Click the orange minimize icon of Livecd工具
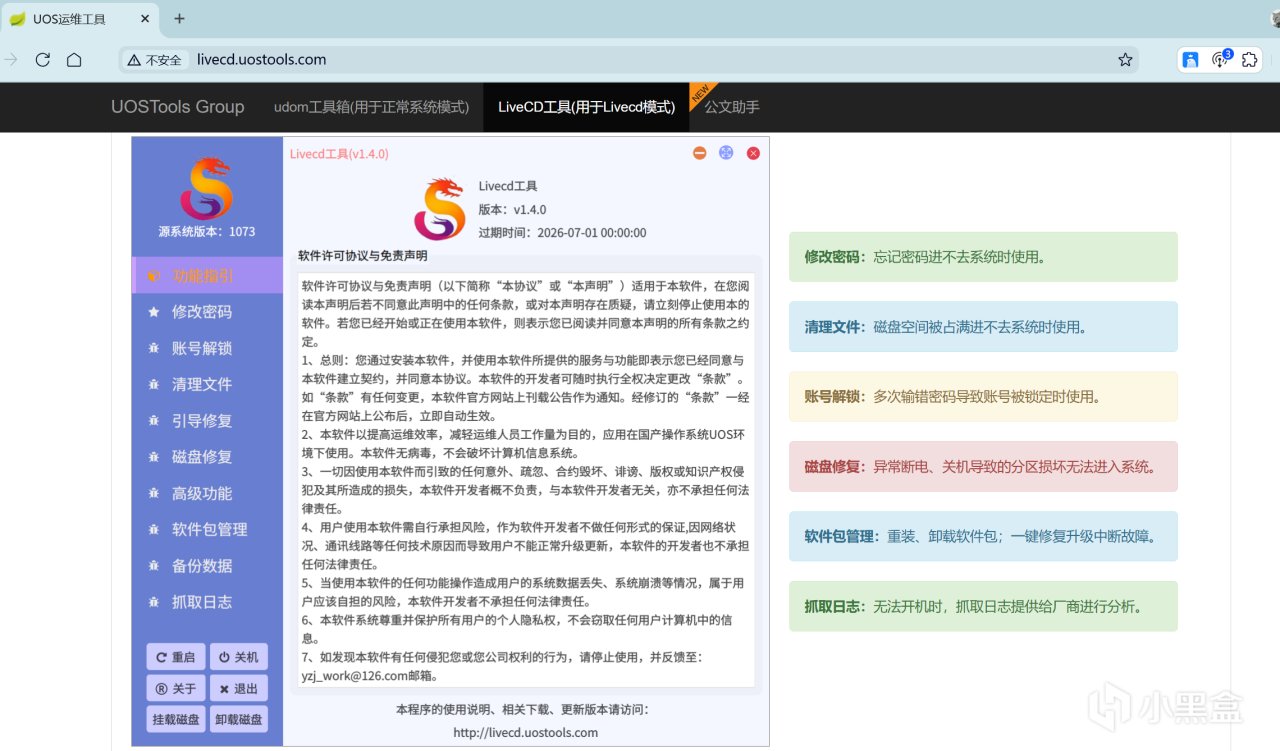The height and width of the screenshot is (751, 1280). (700, 153)
